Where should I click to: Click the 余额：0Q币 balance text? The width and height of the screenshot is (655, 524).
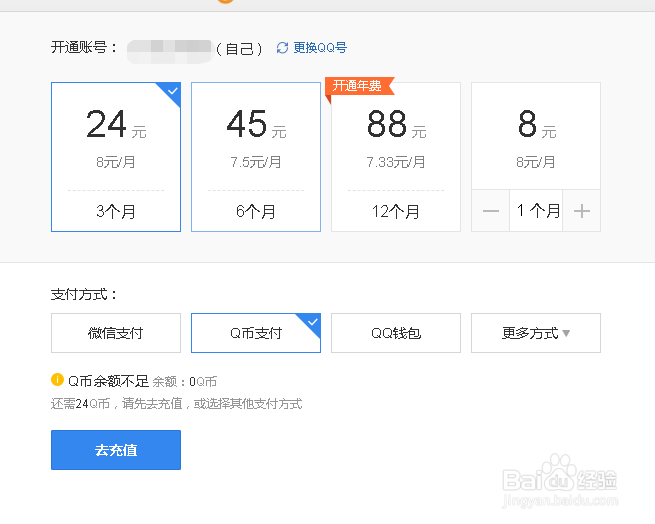[185, 382]
